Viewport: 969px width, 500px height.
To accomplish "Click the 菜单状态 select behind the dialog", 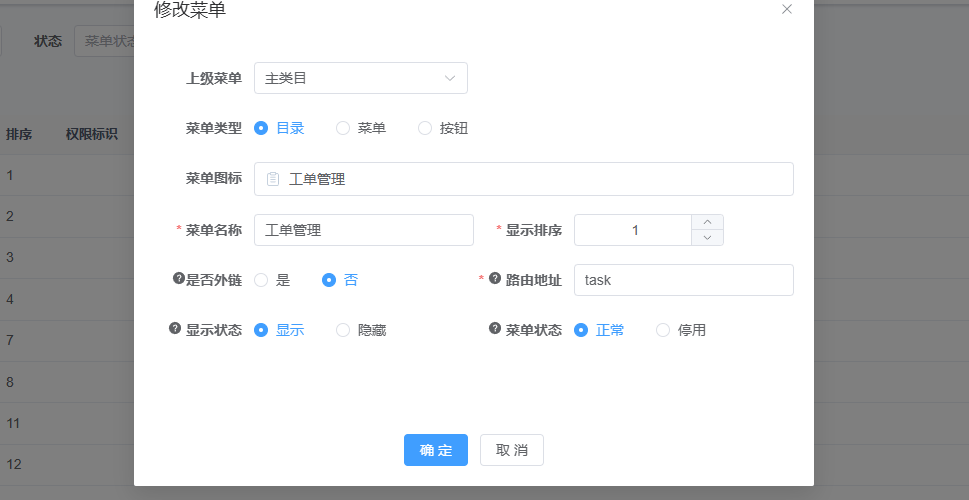I will [104, 41].
